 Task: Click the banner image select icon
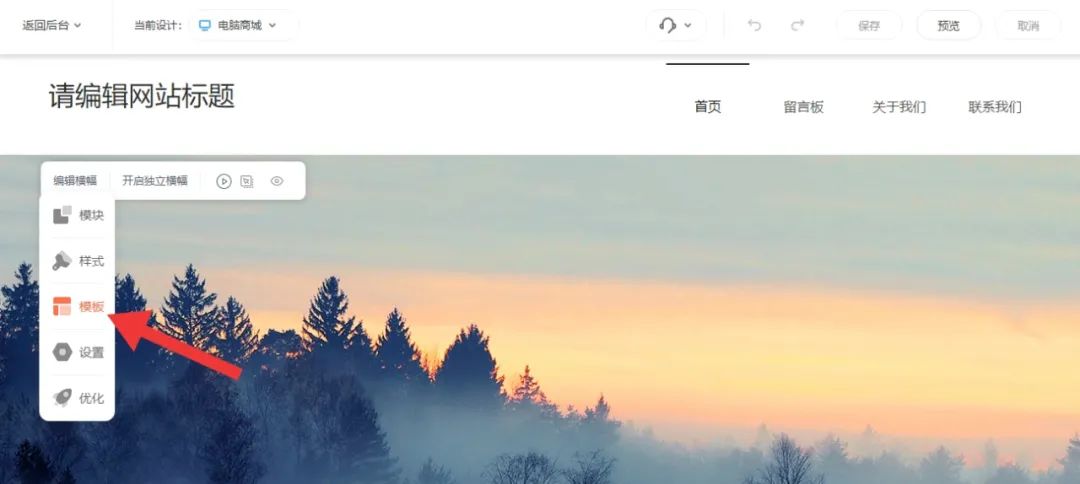247,181
